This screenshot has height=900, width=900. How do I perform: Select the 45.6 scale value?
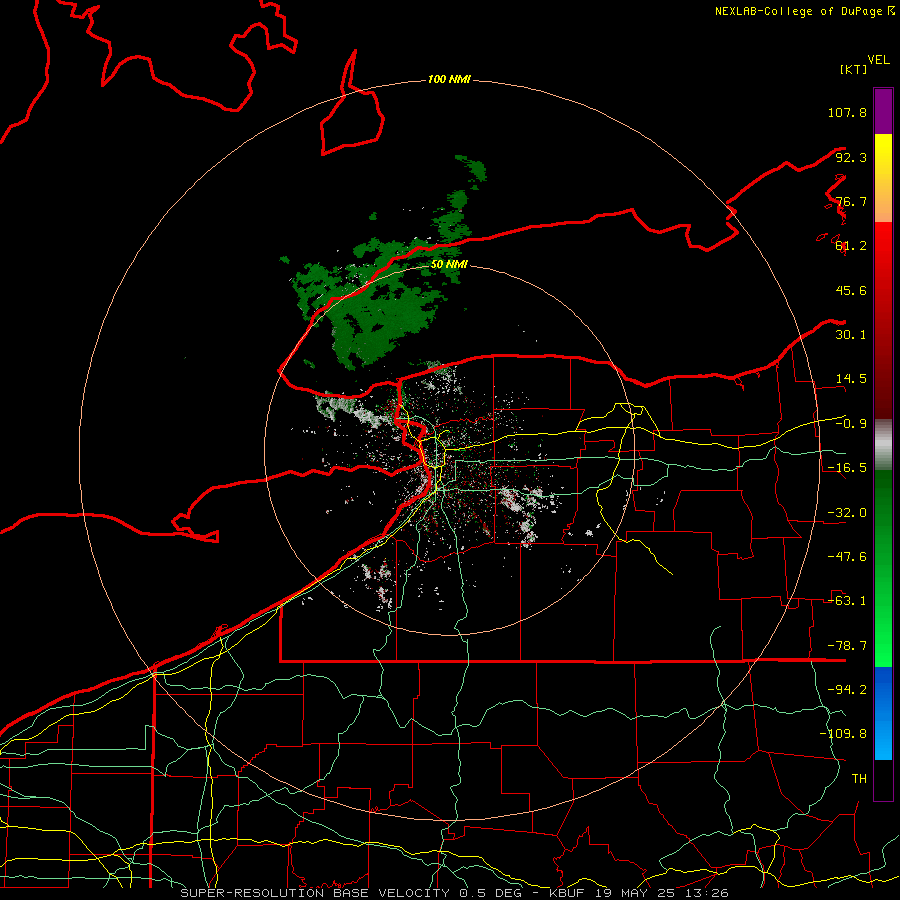coord(851,290)
